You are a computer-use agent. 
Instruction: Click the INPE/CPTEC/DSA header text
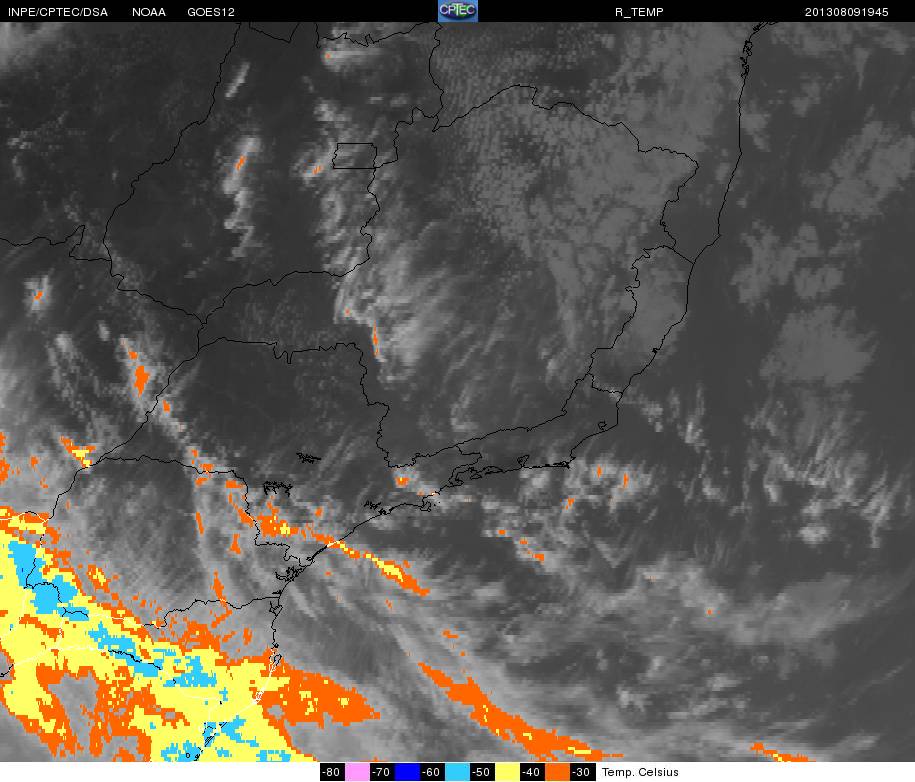point(58,12)
